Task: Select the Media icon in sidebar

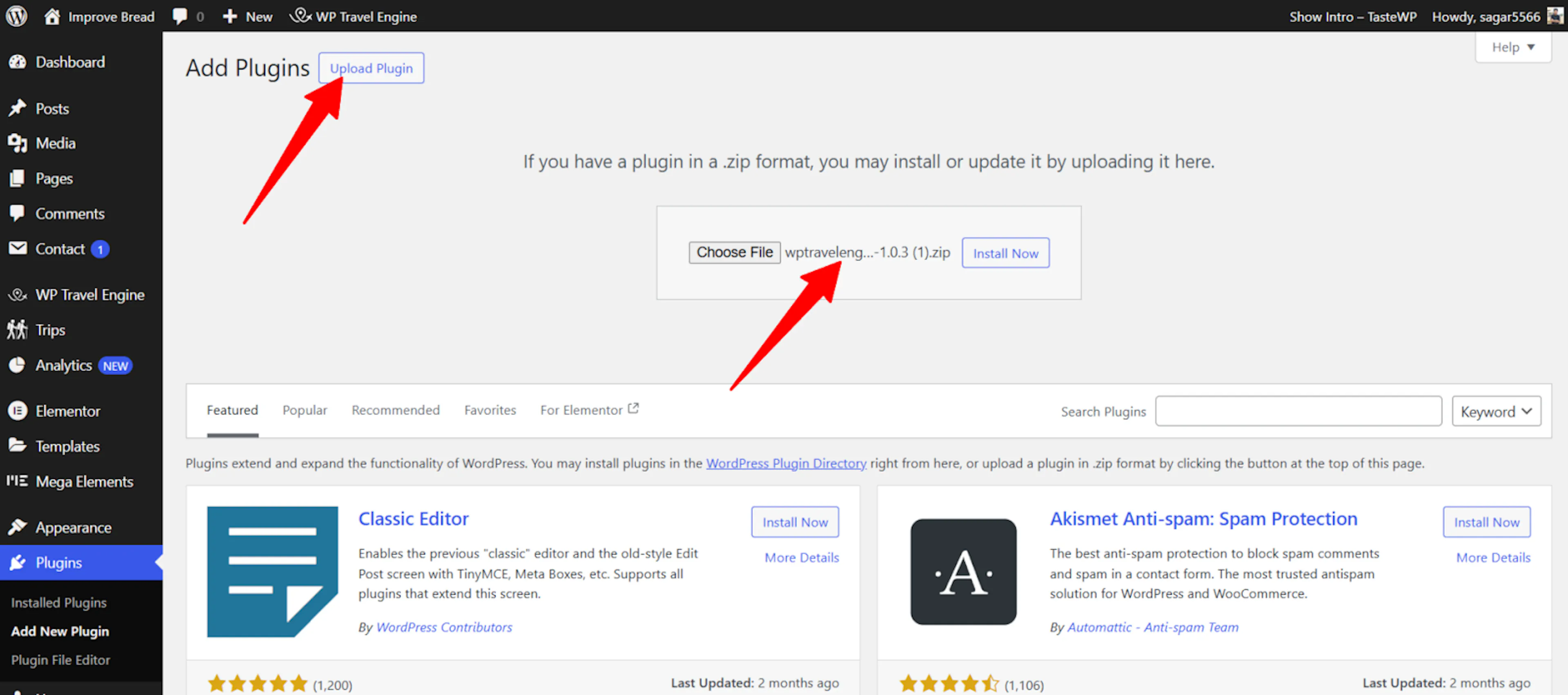Action: coord(18,143)
